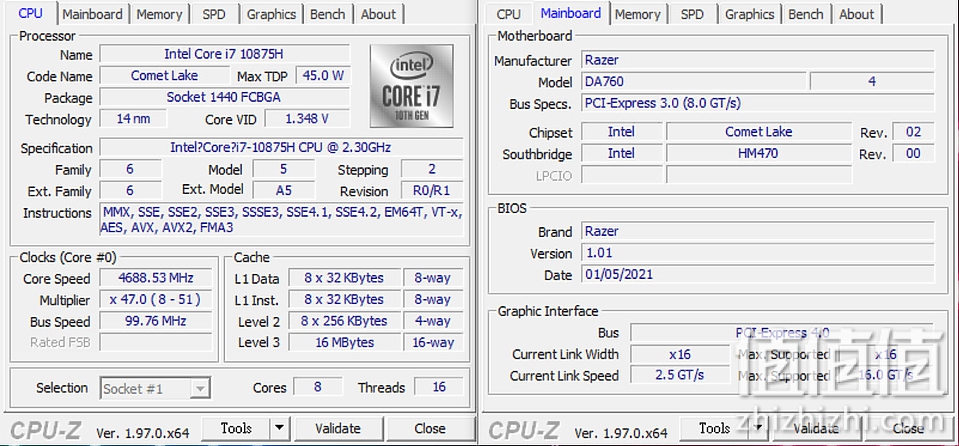959x446 pixels.
Task: Click the BIOS Version value 1.01
Action: 757,252
